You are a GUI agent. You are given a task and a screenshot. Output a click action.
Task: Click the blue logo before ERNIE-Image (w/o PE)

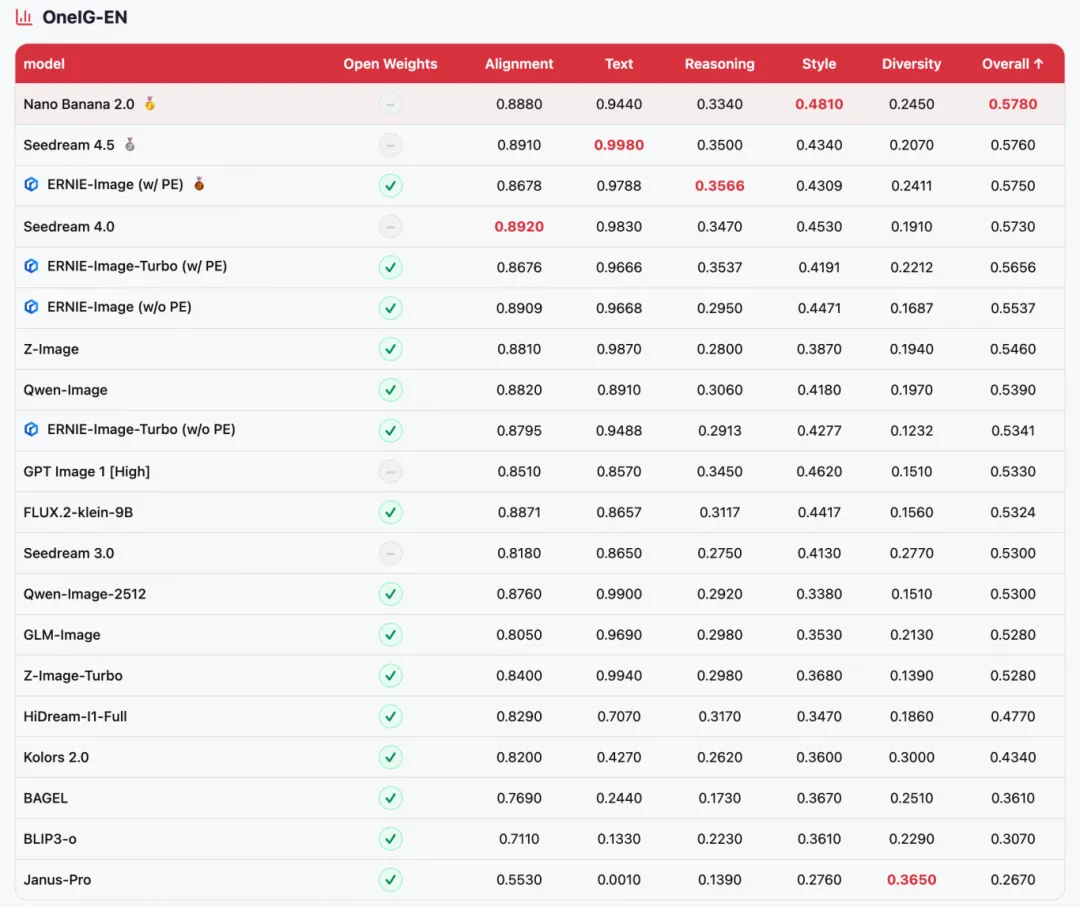(x=31, y=307)
